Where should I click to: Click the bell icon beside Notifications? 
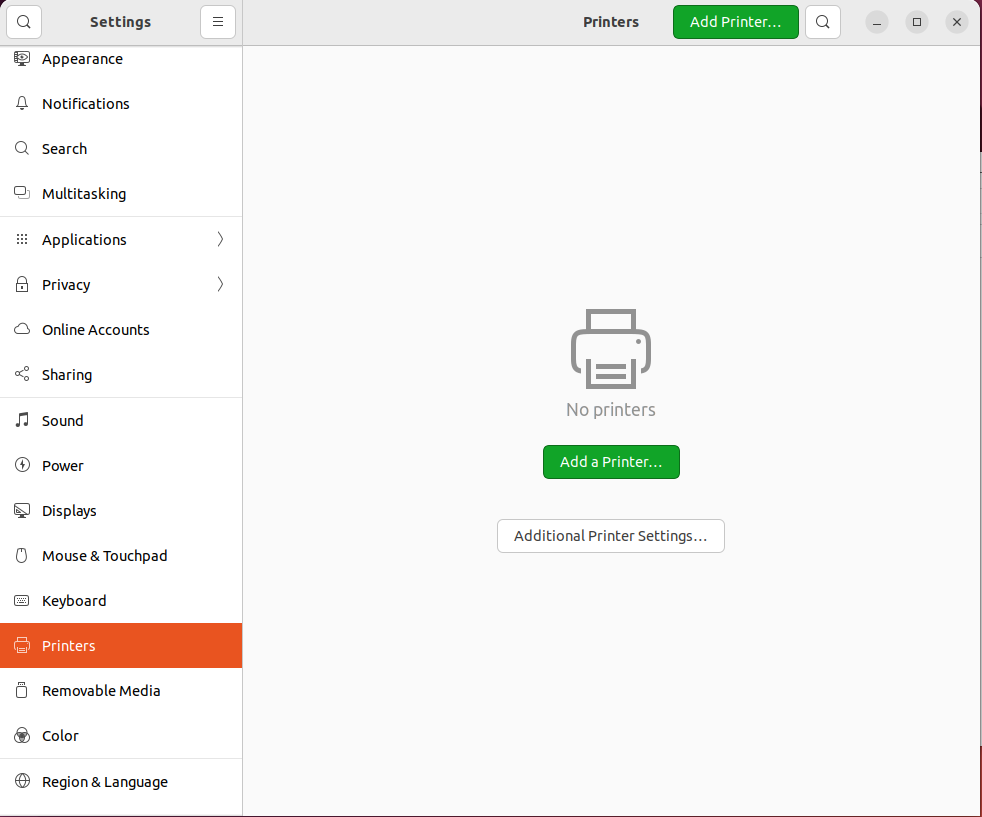click(x=22, y=104)
